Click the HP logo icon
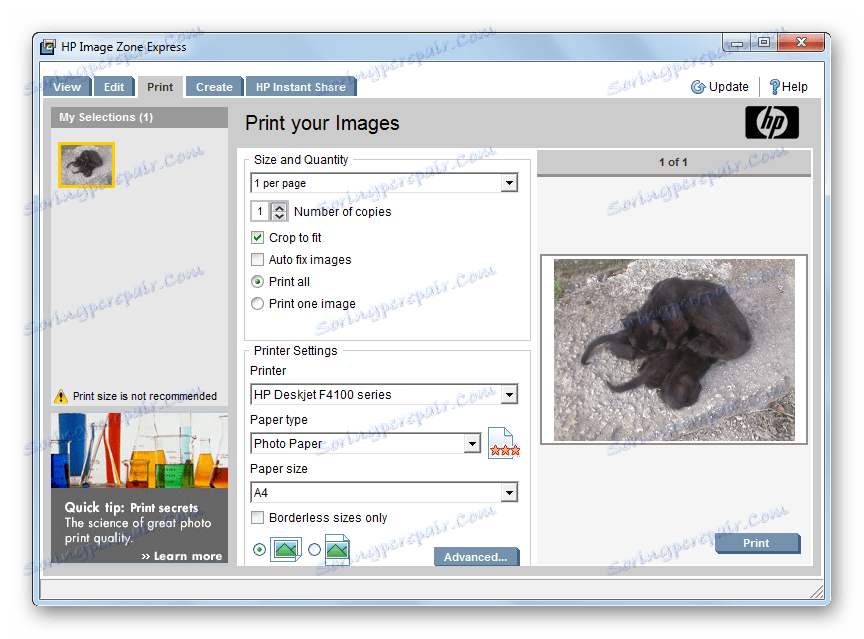 pyautogui.click(x=771, y=123)
